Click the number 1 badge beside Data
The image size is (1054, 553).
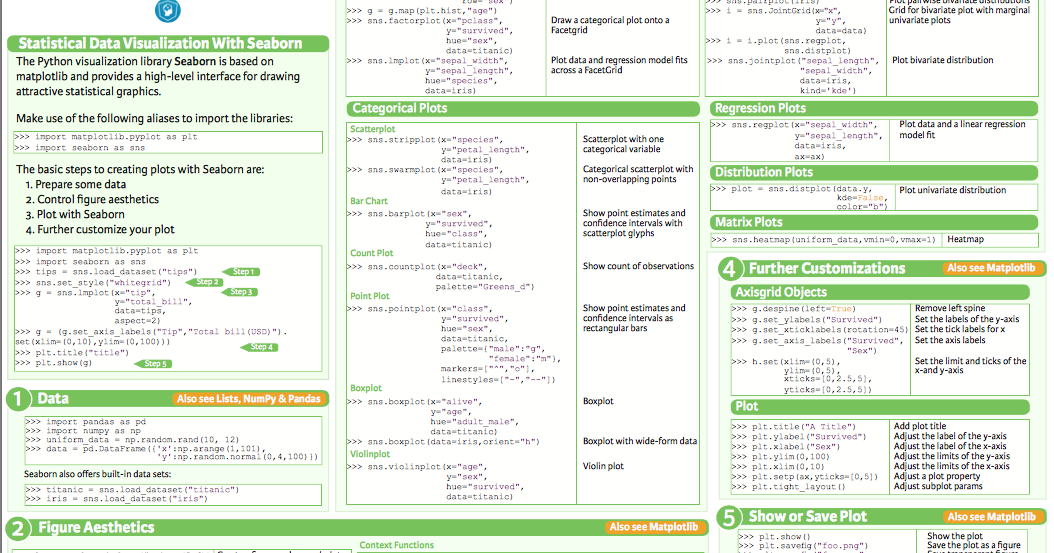18,399
